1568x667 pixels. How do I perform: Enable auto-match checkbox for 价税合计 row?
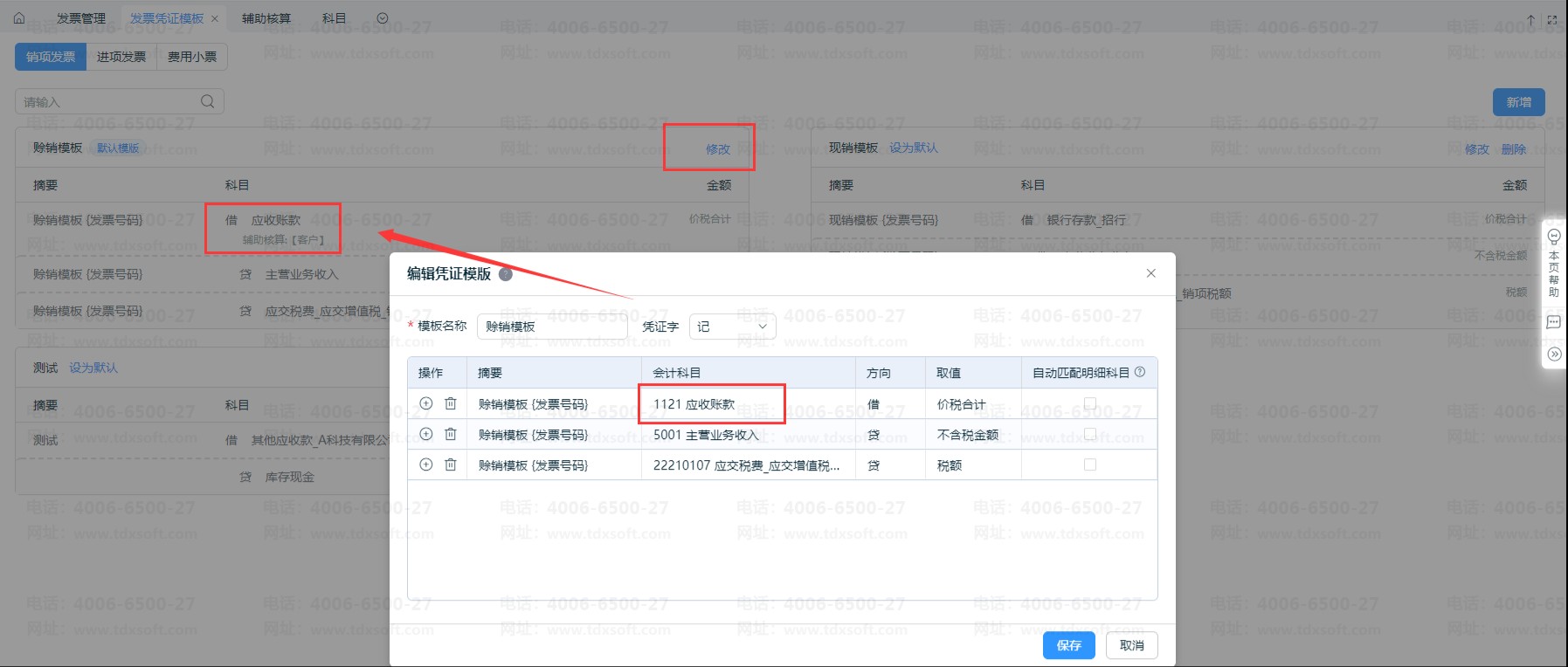(x=1089, y=403)
